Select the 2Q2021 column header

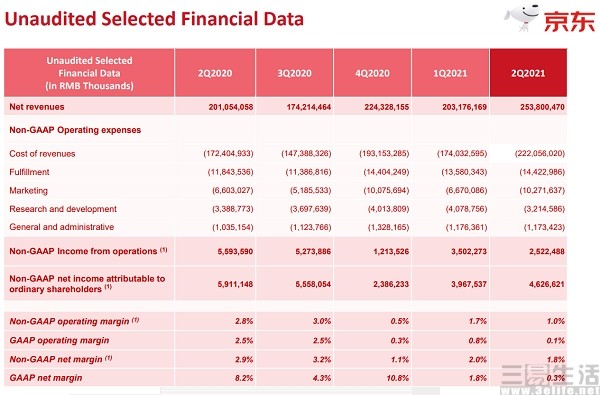[x=528, y=73]
